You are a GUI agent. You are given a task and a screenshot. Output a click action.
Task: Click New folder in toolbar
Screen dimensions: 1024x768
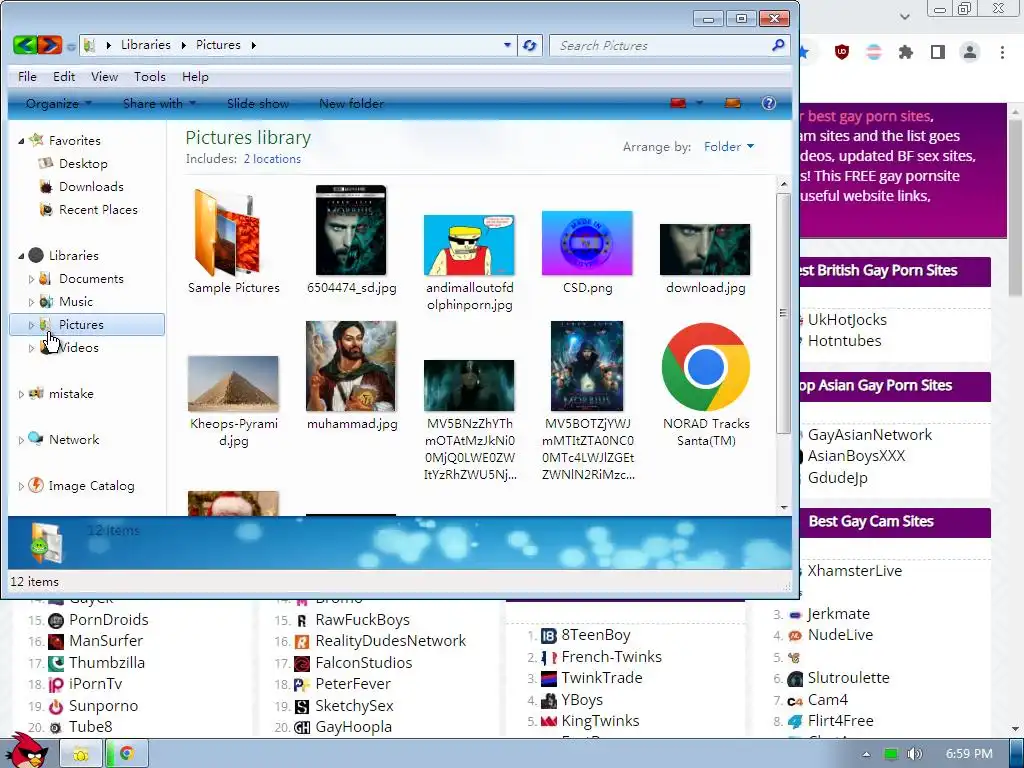(351, 104)
